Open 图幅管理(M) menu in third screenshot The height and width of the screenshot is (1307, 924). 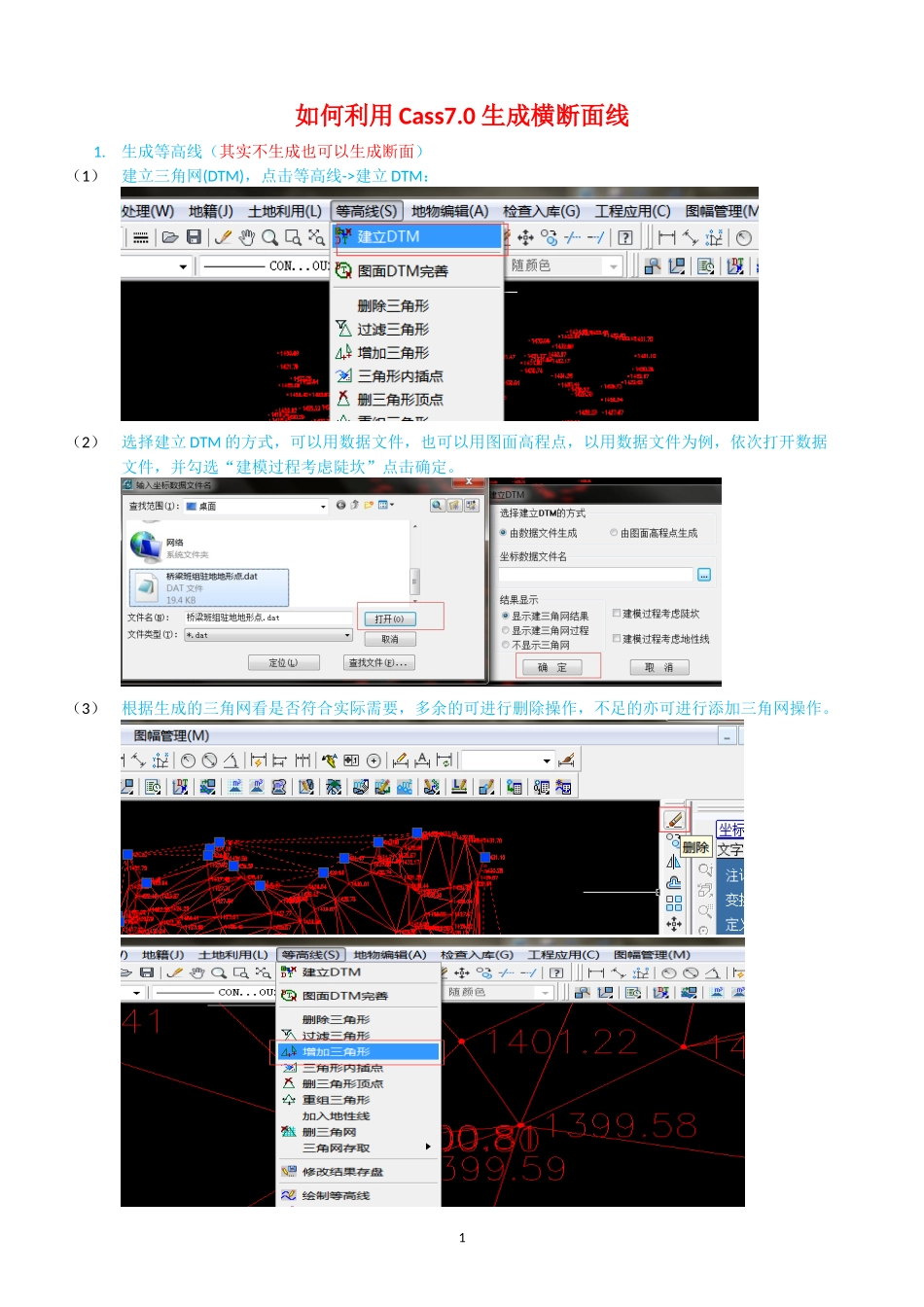click(x=171, y=736)
